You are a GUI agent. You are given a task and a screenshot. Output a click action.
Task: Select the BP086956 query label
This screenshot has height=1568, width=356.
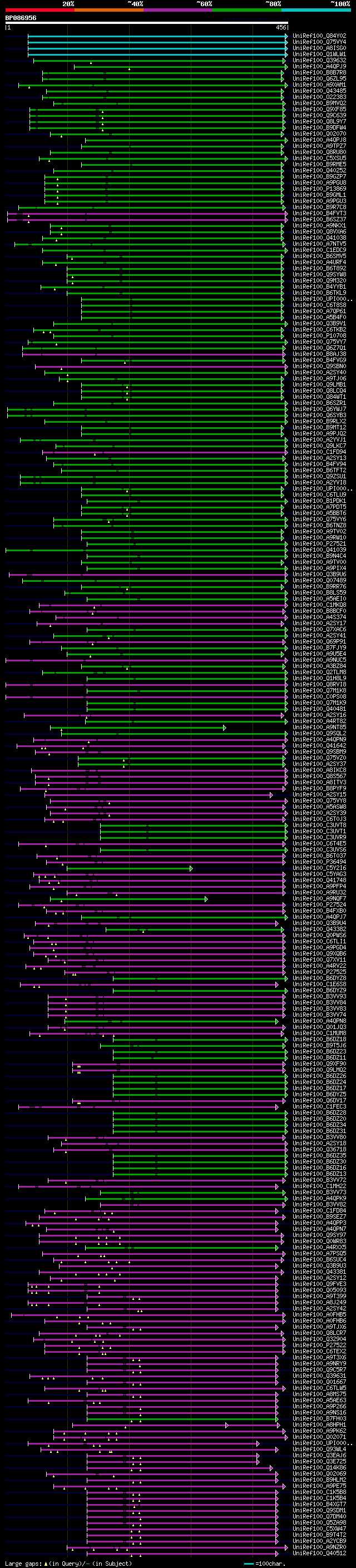(21, 18)
